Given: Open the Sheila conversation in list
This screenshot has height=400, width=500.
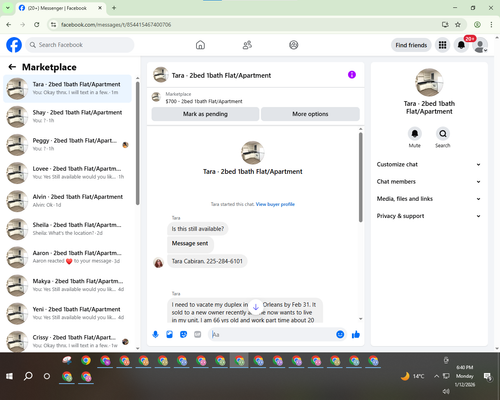Looking at the screenshot, I should (x=68, y=229).
